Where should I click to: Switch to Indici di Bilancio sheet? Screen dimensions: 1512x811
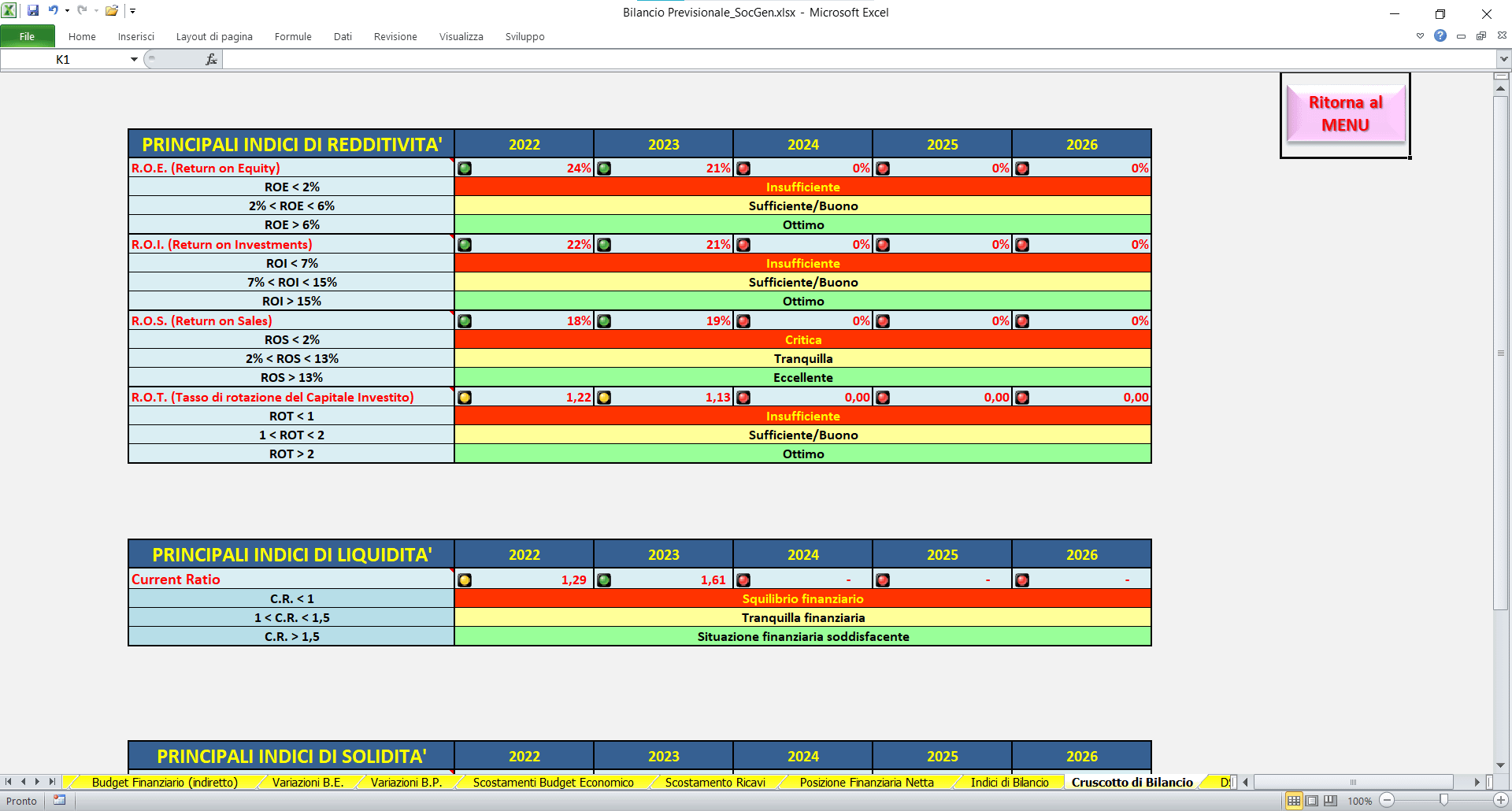click(x=1010, y=782)
